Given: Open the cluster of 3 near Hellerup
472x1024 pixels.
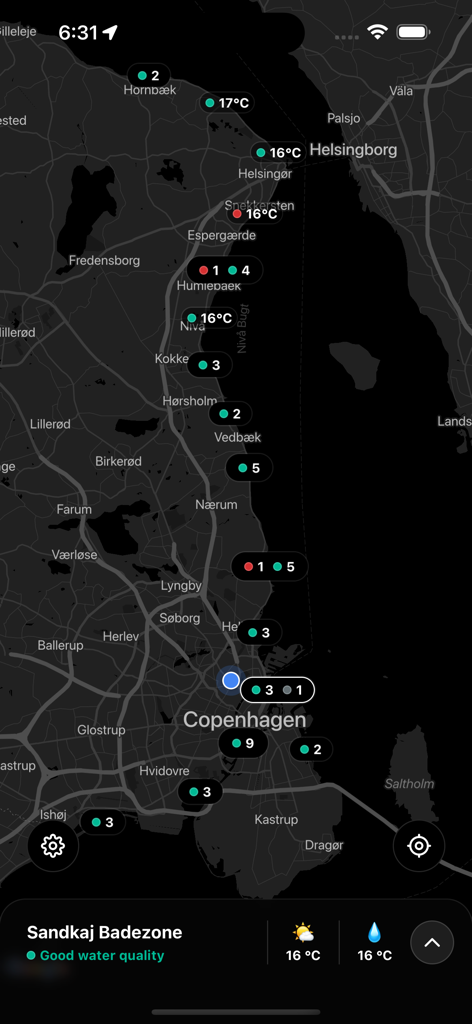Looking at the screenshot, I should pyautogui.click(x=259, y=632).
